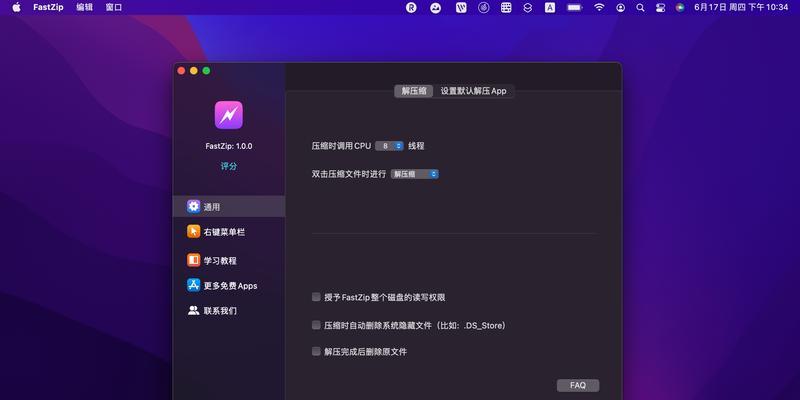Click the spiral circle menu bar icon
The height and width of the screenshot is (400, 800).
(484, 8)
